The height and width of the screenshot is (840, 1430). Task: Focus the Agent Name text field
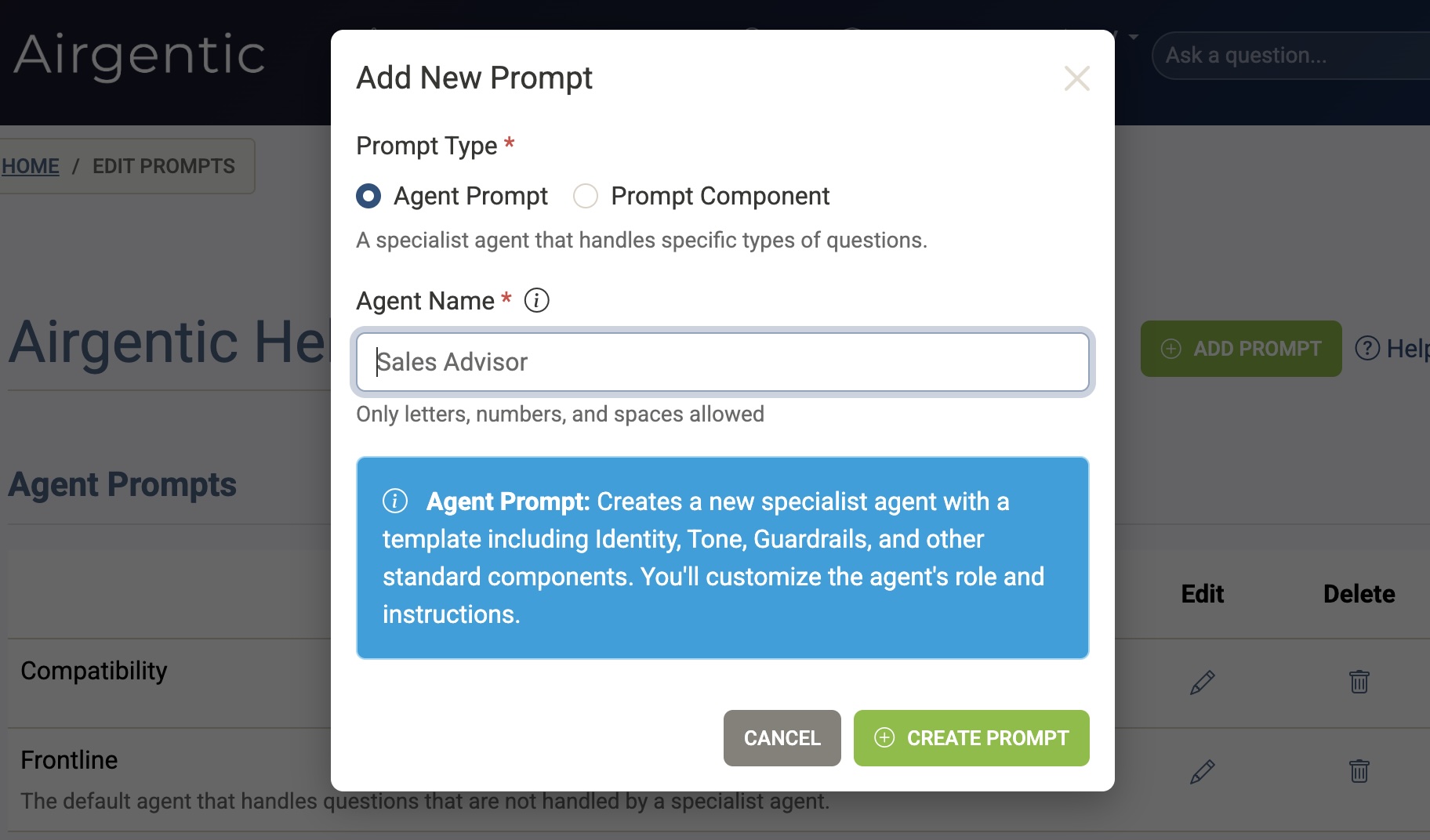point(721,362)
